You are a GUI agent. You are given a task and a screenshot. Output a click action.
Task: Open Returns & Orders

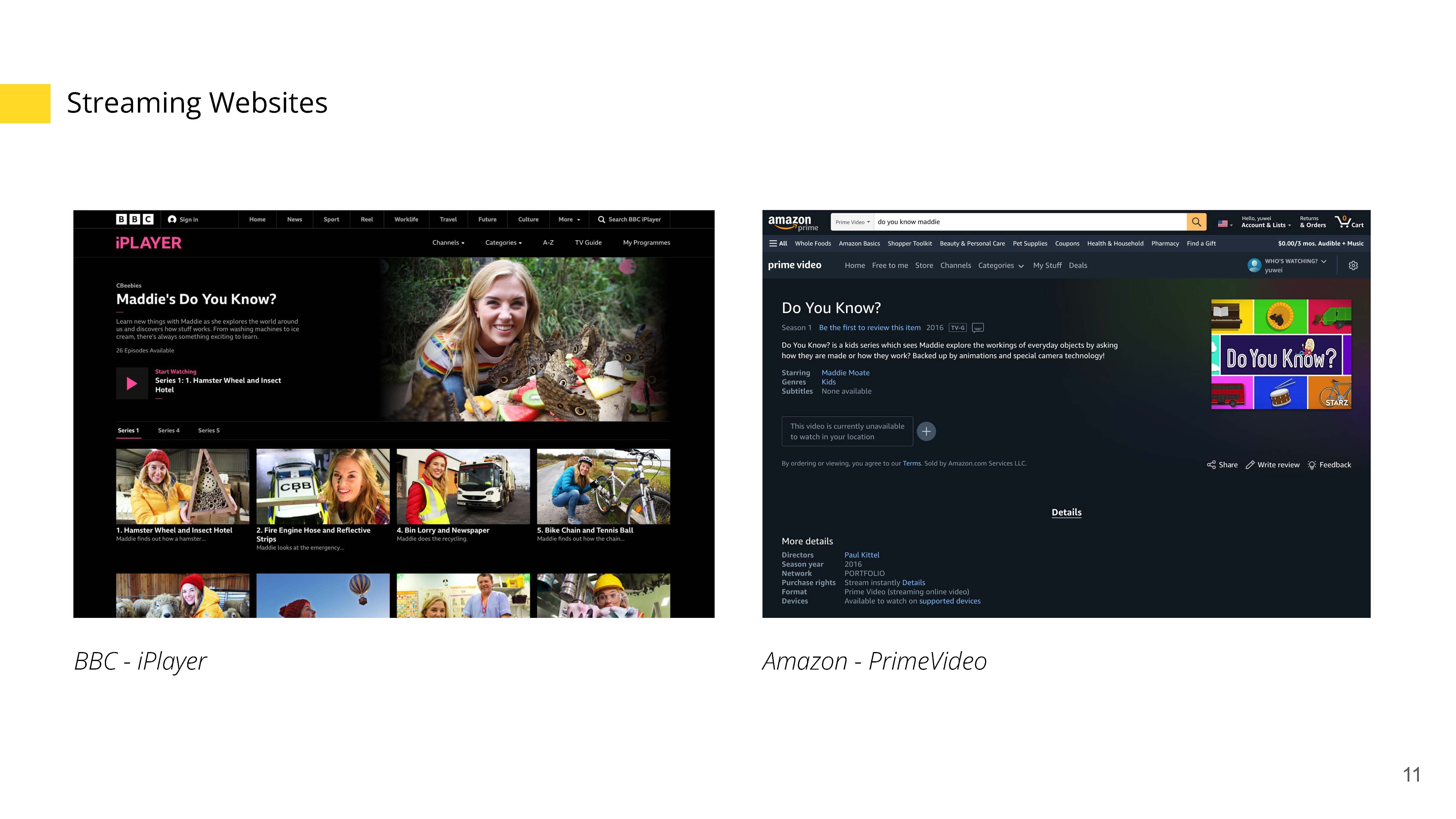(1312, 222)
